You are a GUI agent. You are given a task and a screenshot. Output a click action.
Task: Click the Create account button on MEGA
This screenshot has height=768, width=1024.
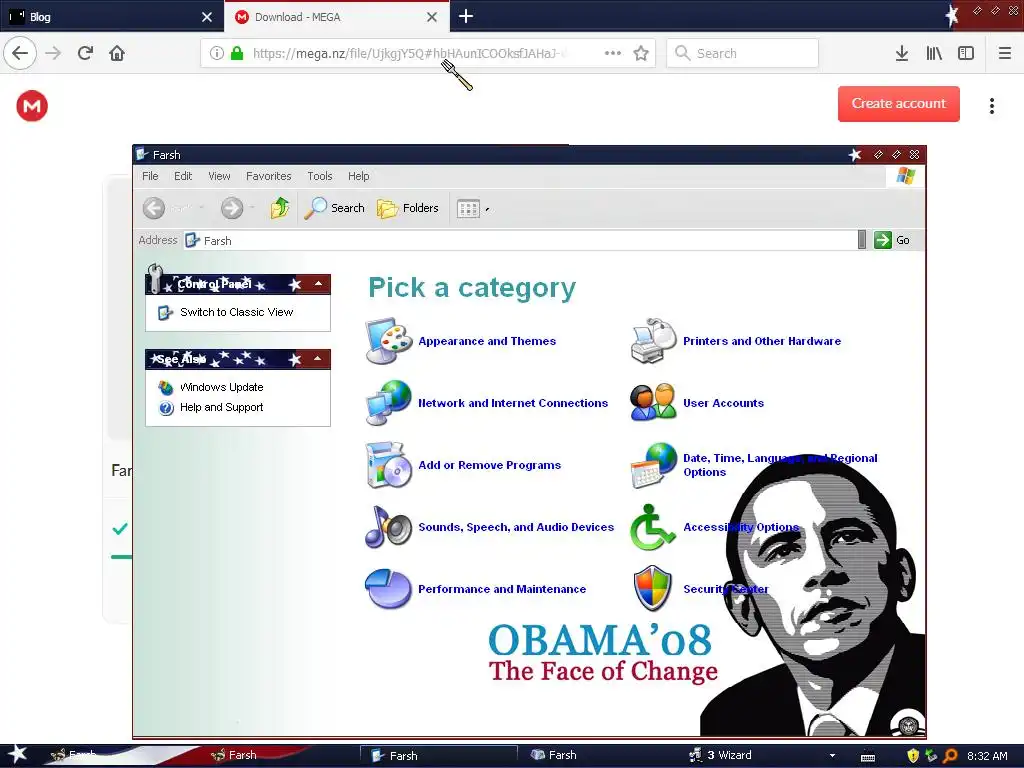pos(899,104)
